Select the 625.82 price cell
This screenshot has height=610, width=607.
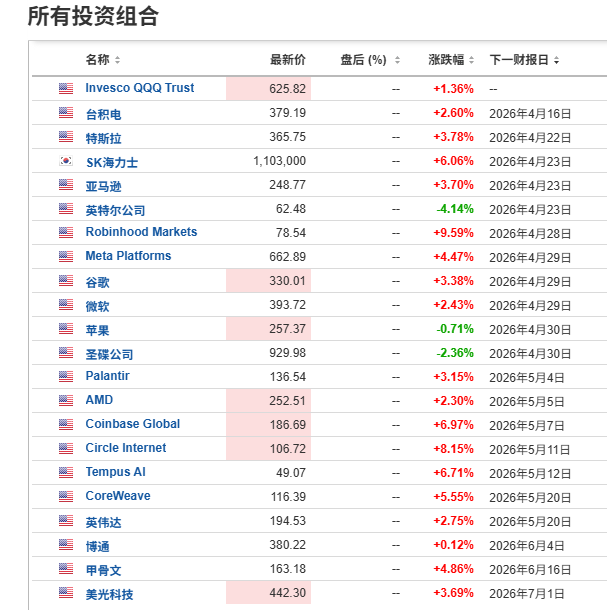click(x=268, y=89)
